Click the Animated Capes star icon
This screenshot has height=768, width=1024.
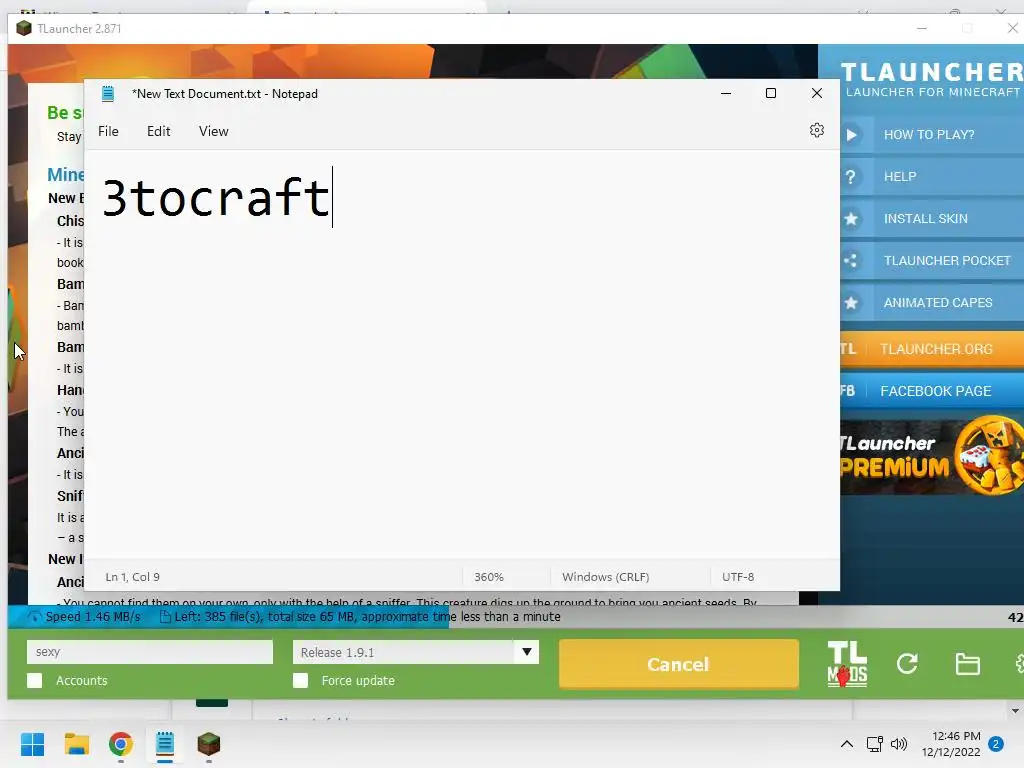(851, 303)
